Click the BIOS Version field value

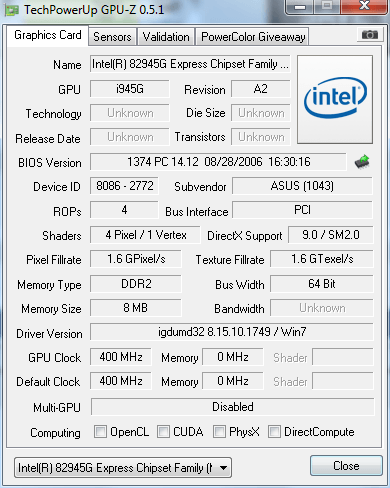coord(218,162)
